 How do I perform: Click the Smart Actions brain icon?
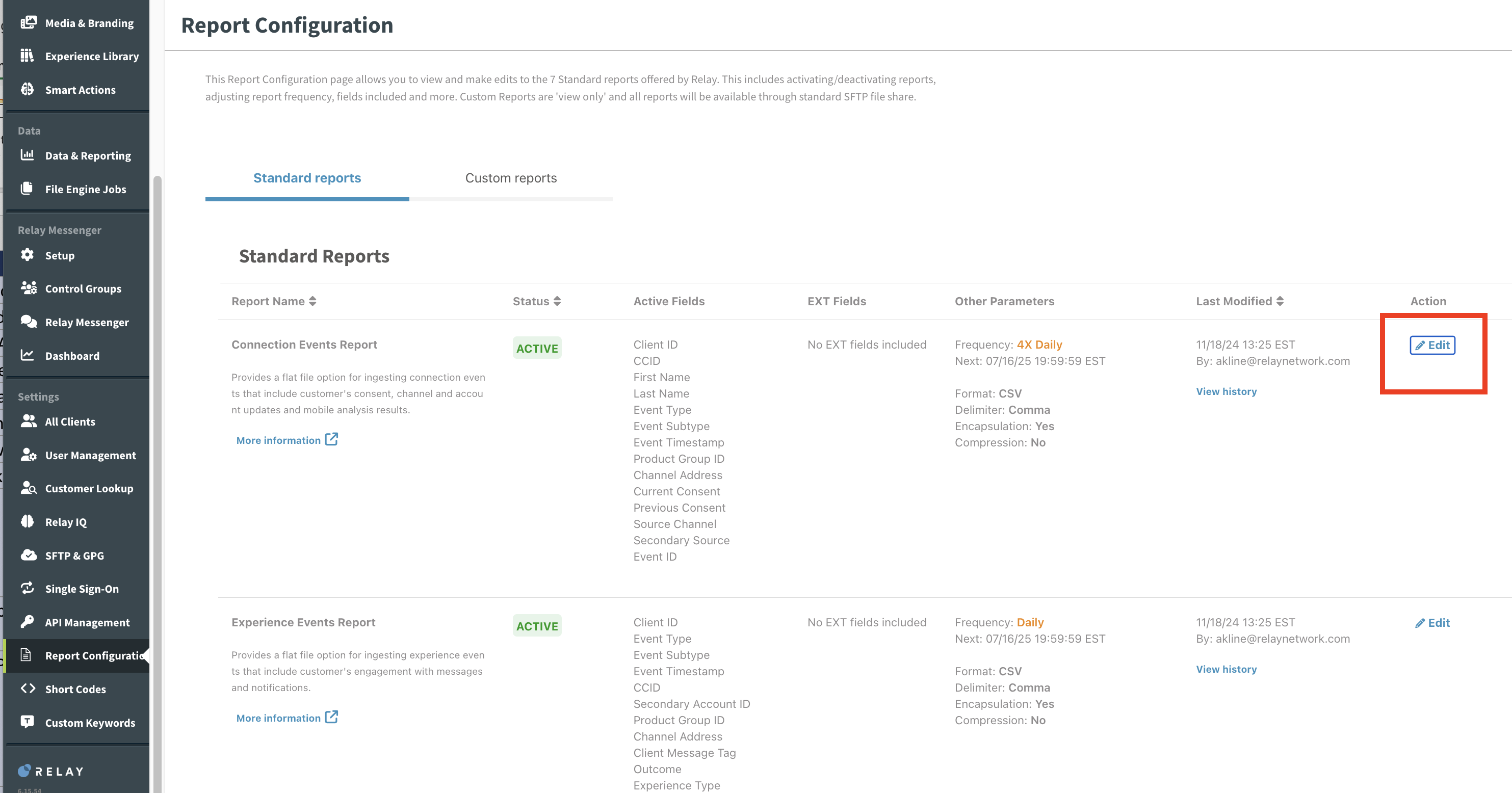click(27, 89)
